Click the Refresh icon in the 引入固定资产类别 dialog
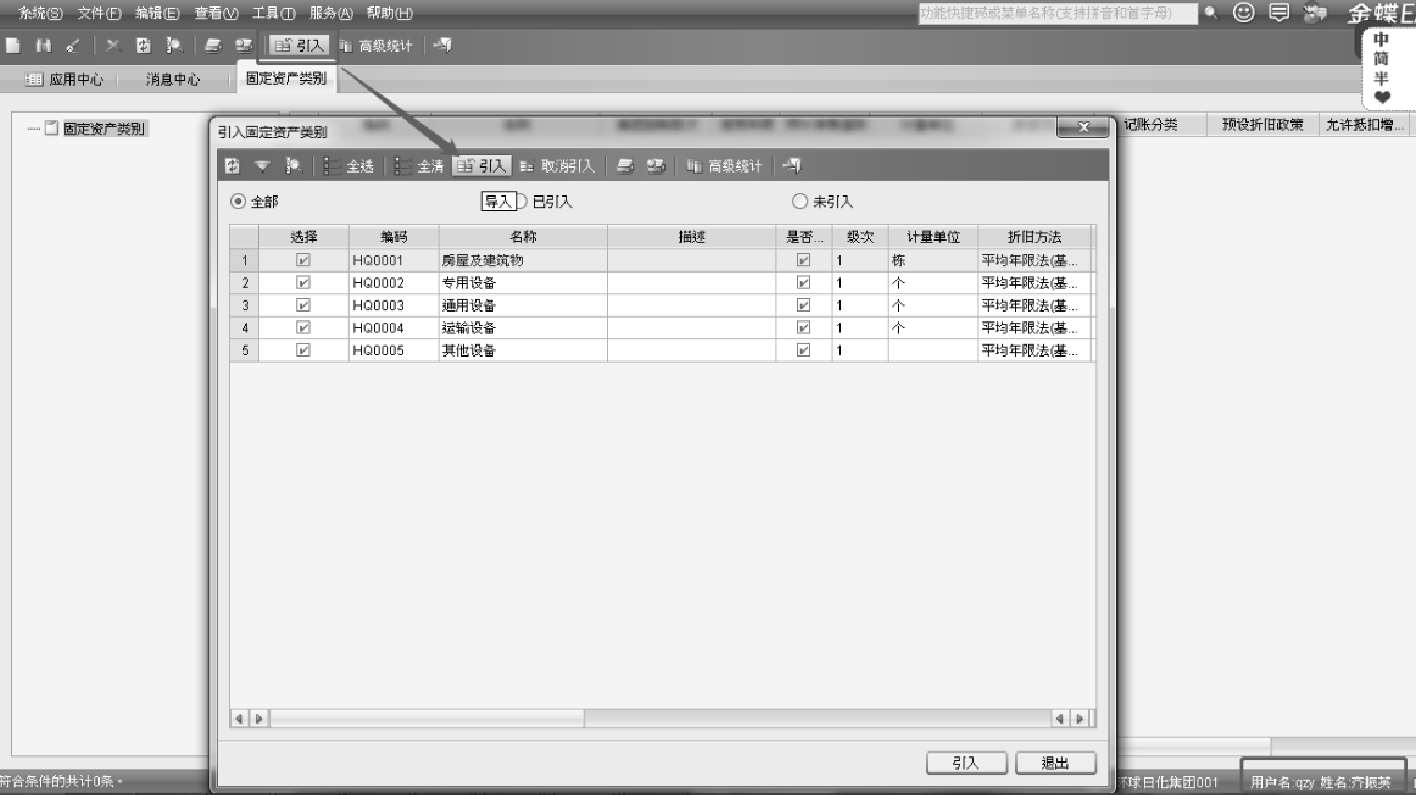Viewport: 1417px width, 795px height. point(232,166)
